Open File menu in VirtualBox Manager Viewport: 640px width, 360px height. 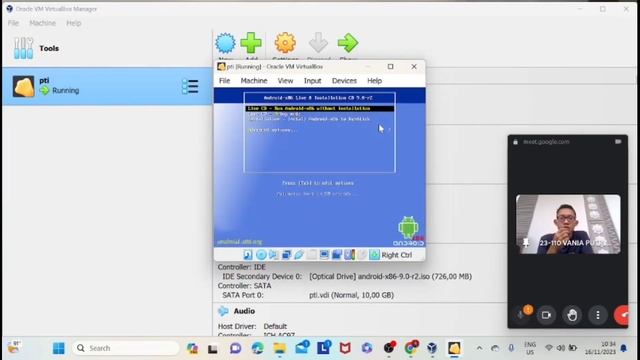click(x=13, y=23)
